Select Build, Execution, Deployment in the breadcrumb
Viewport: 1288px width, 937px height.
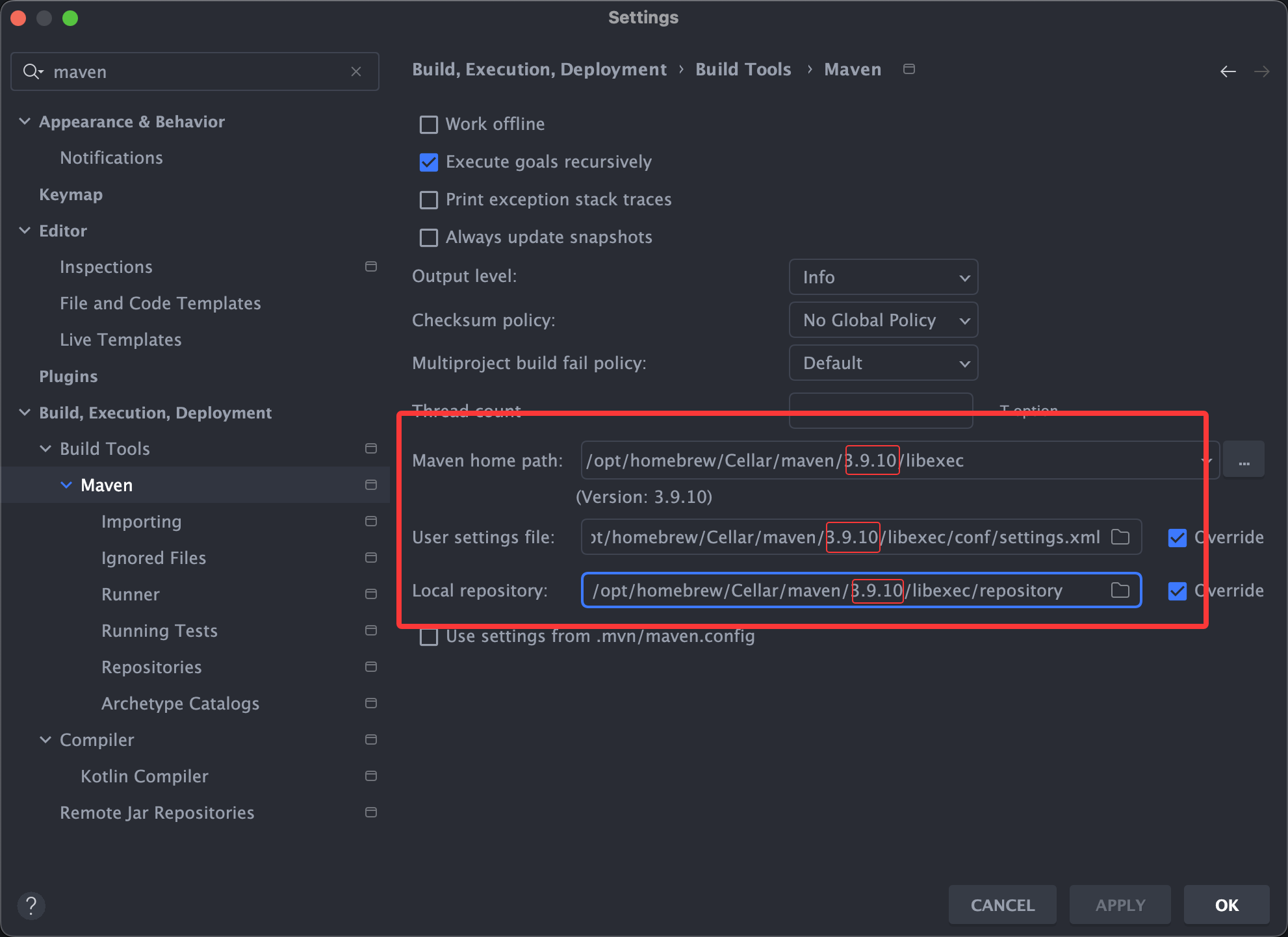tap(539, 69)
